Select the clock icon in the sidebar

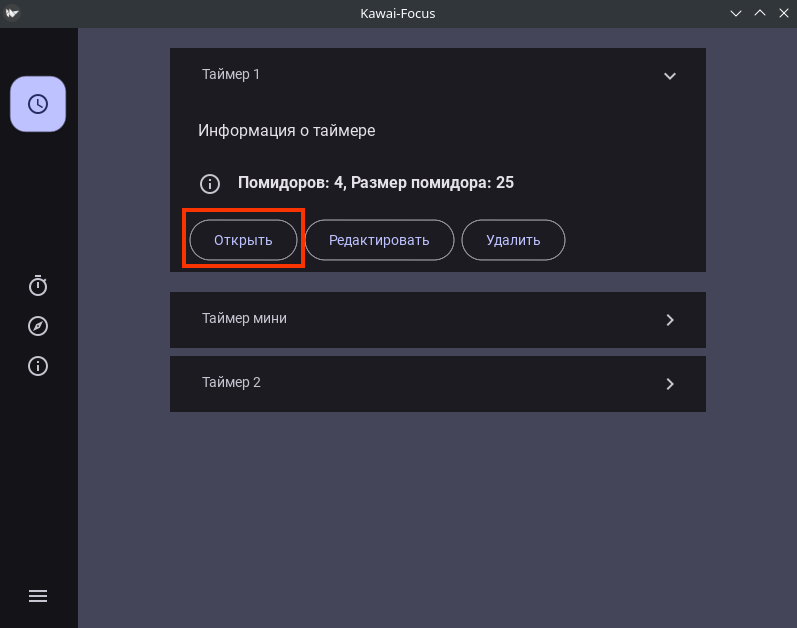(x=38, y=104)
